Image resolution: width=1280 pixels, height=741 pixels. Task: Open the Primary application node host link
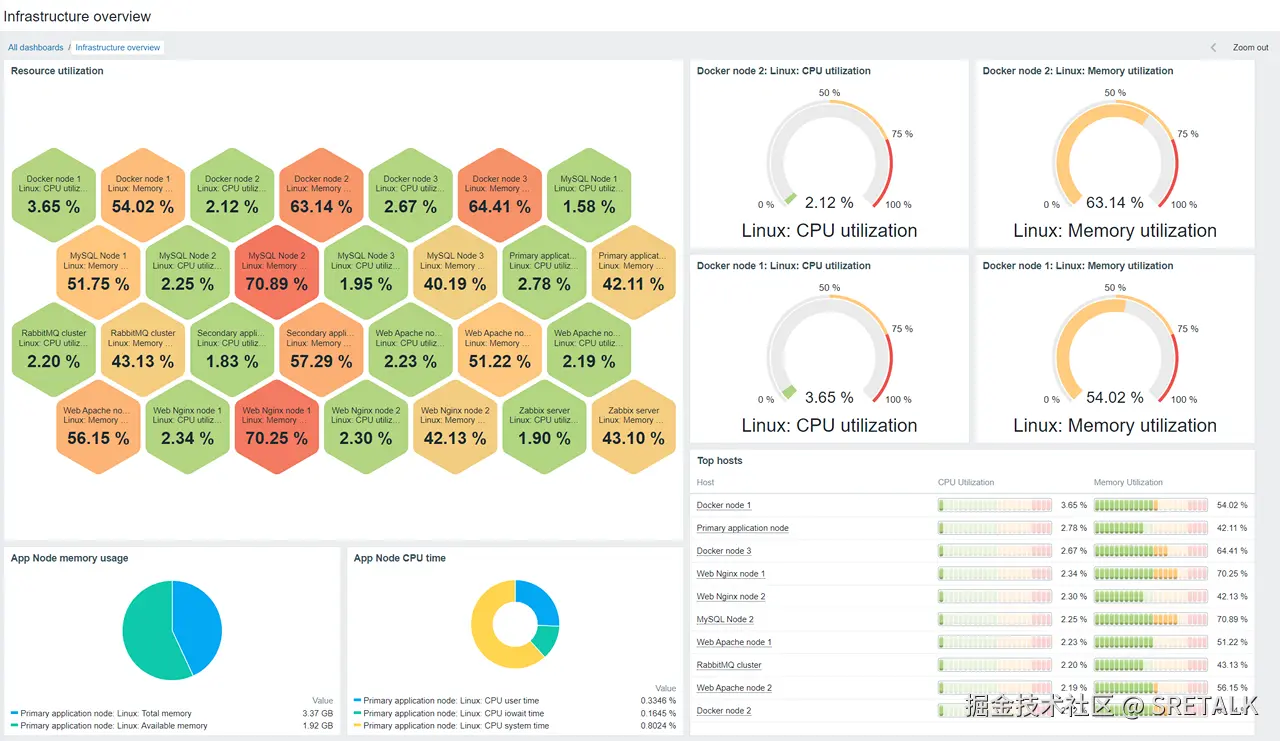click(x=743, y=528)
